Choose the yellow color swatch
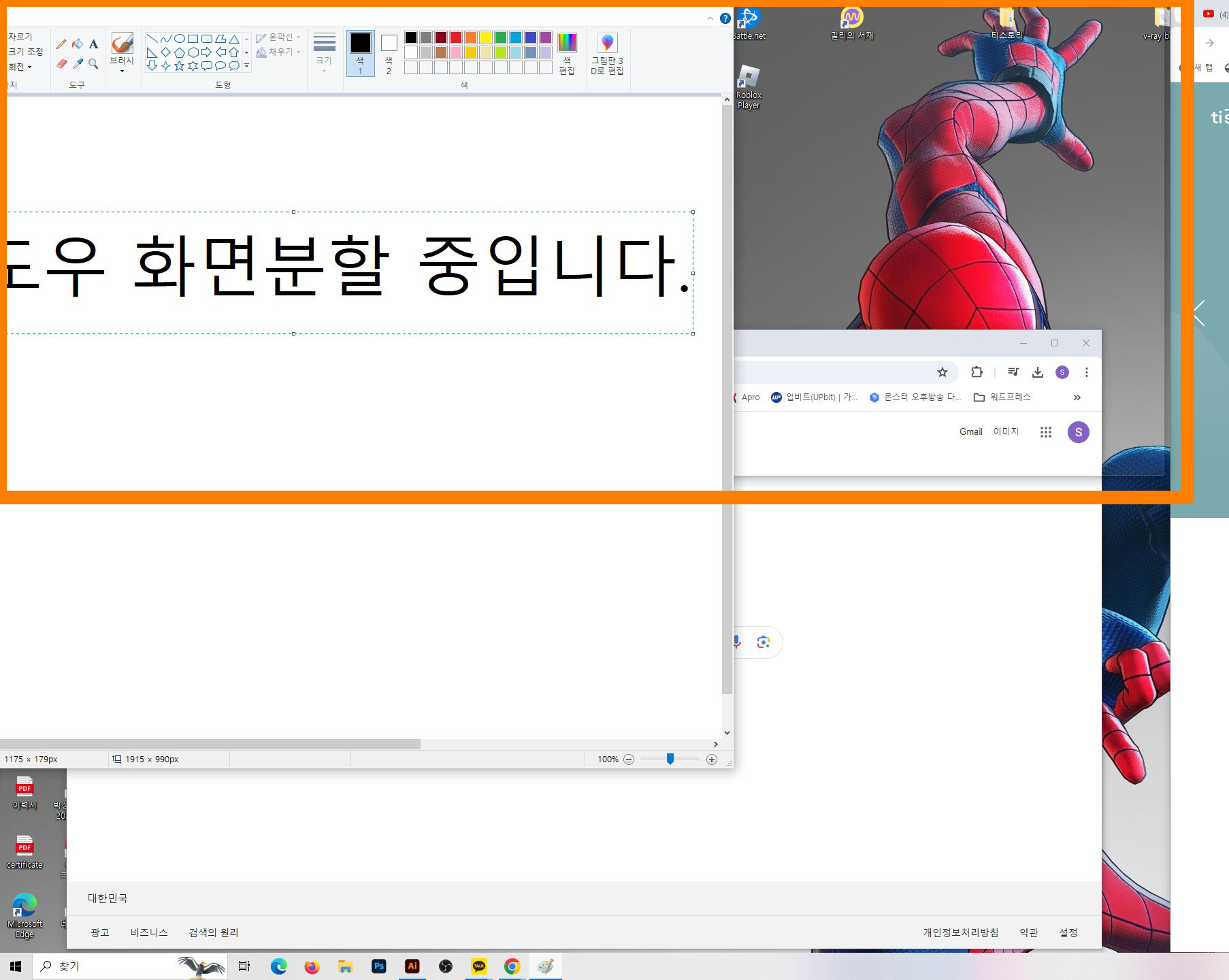Screen dimensions: 1229x980 click(x=486, y=37)
